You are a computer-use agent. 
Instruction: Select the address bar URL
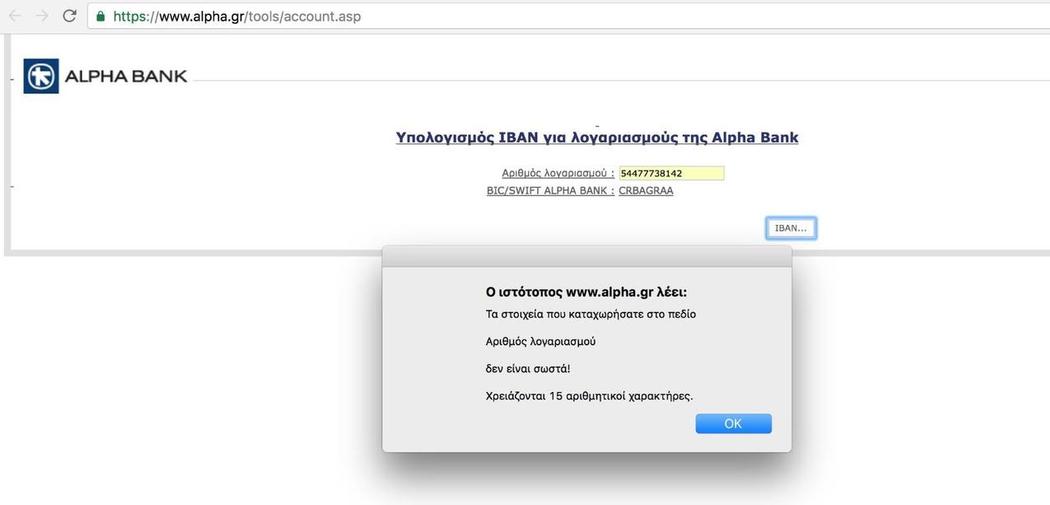237,16
